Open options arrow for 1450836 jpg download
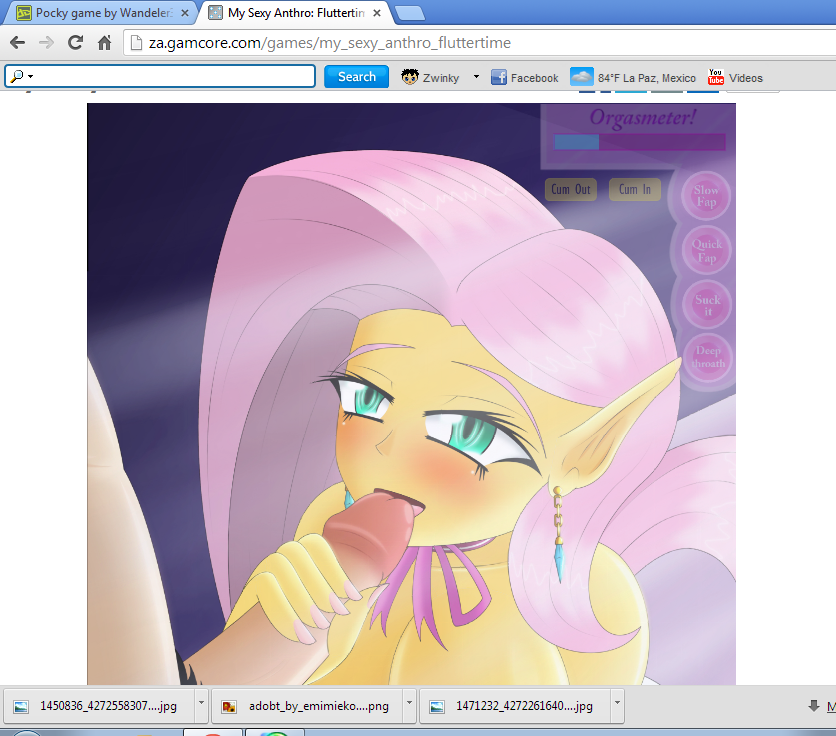836x736 pixels. coord(201,704)
